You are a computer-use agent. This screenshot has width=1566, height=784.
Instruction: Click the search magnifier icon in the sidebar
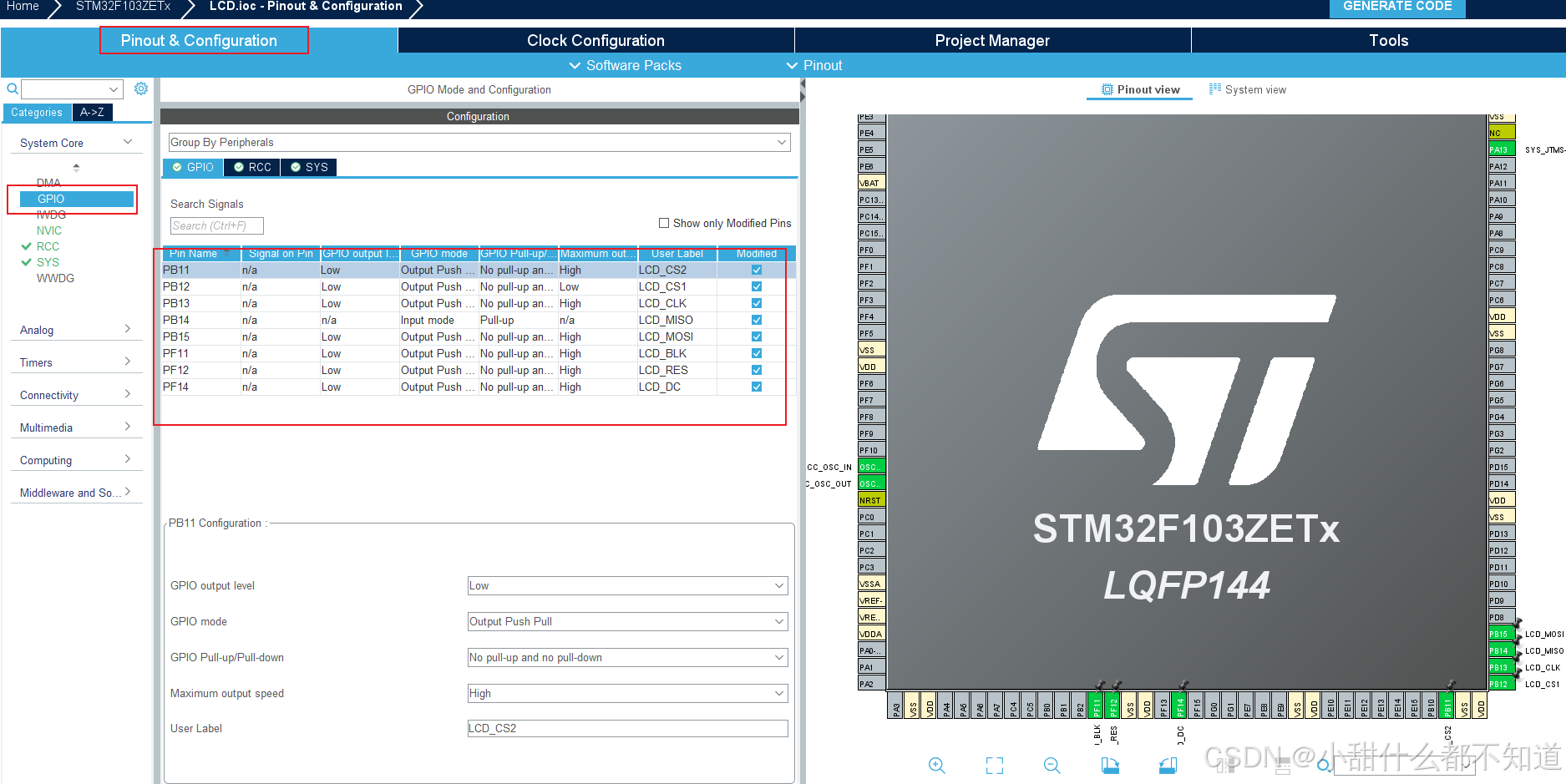pyautogui.click(x=12, y=89)
